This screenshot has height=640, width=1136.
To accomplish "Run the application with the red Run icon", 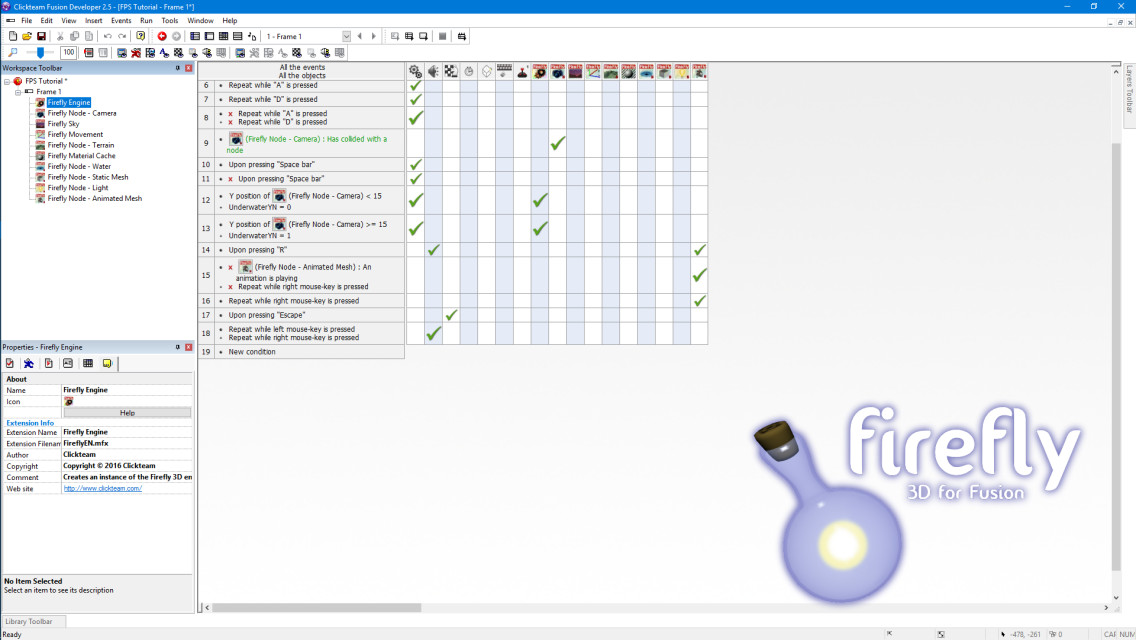I will [163, 36].
